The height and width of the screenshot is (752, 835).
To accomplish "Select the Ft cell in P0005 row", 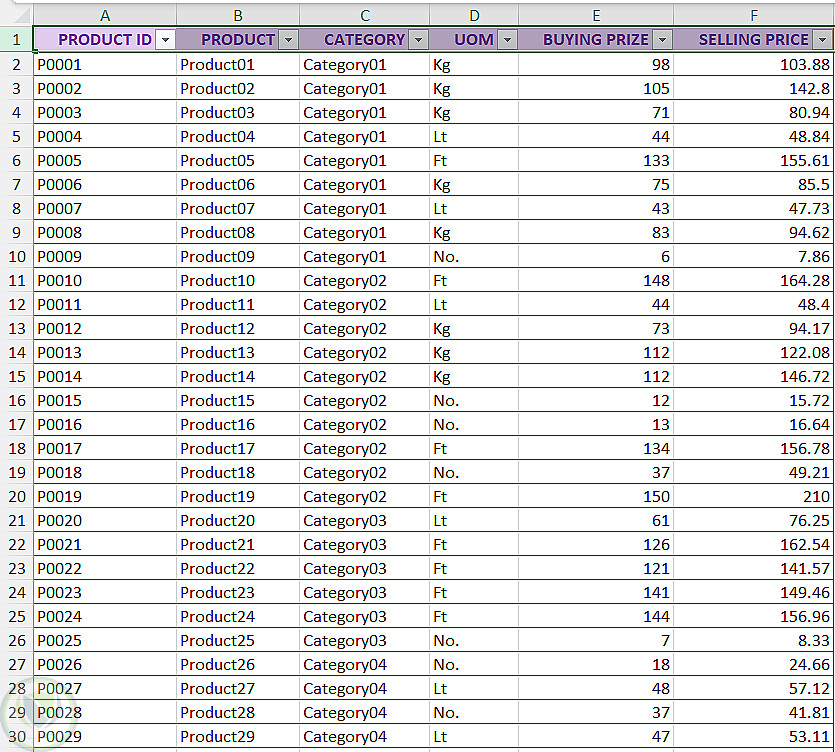I will pos(474,160).
